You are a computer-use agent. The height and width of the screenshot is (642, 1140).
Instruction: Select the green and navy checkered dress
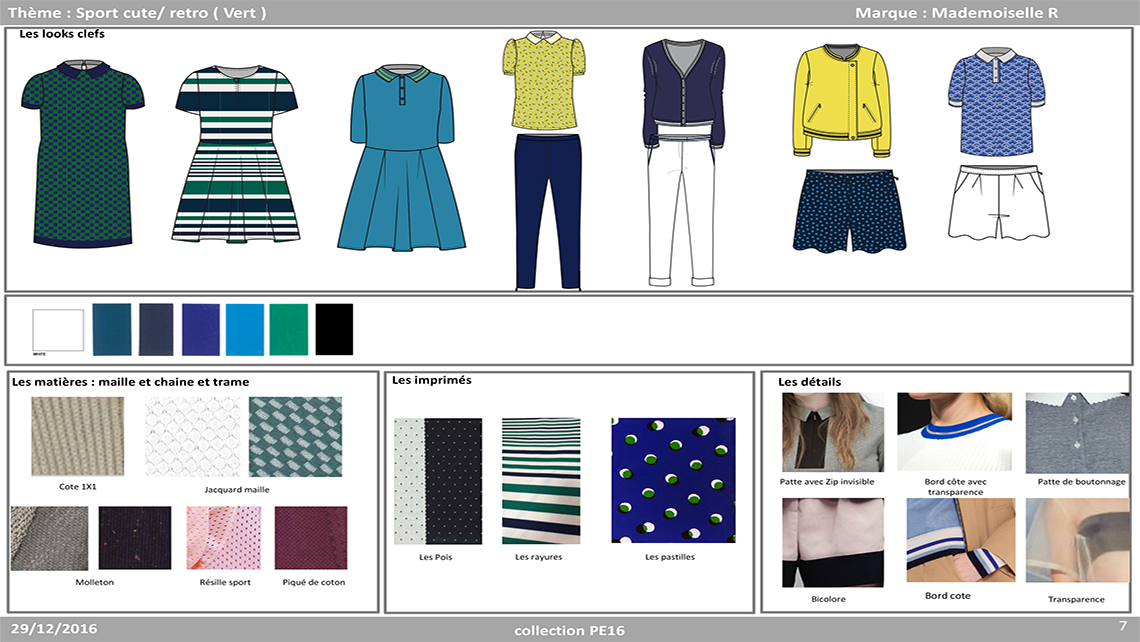[x=82, y=154]
